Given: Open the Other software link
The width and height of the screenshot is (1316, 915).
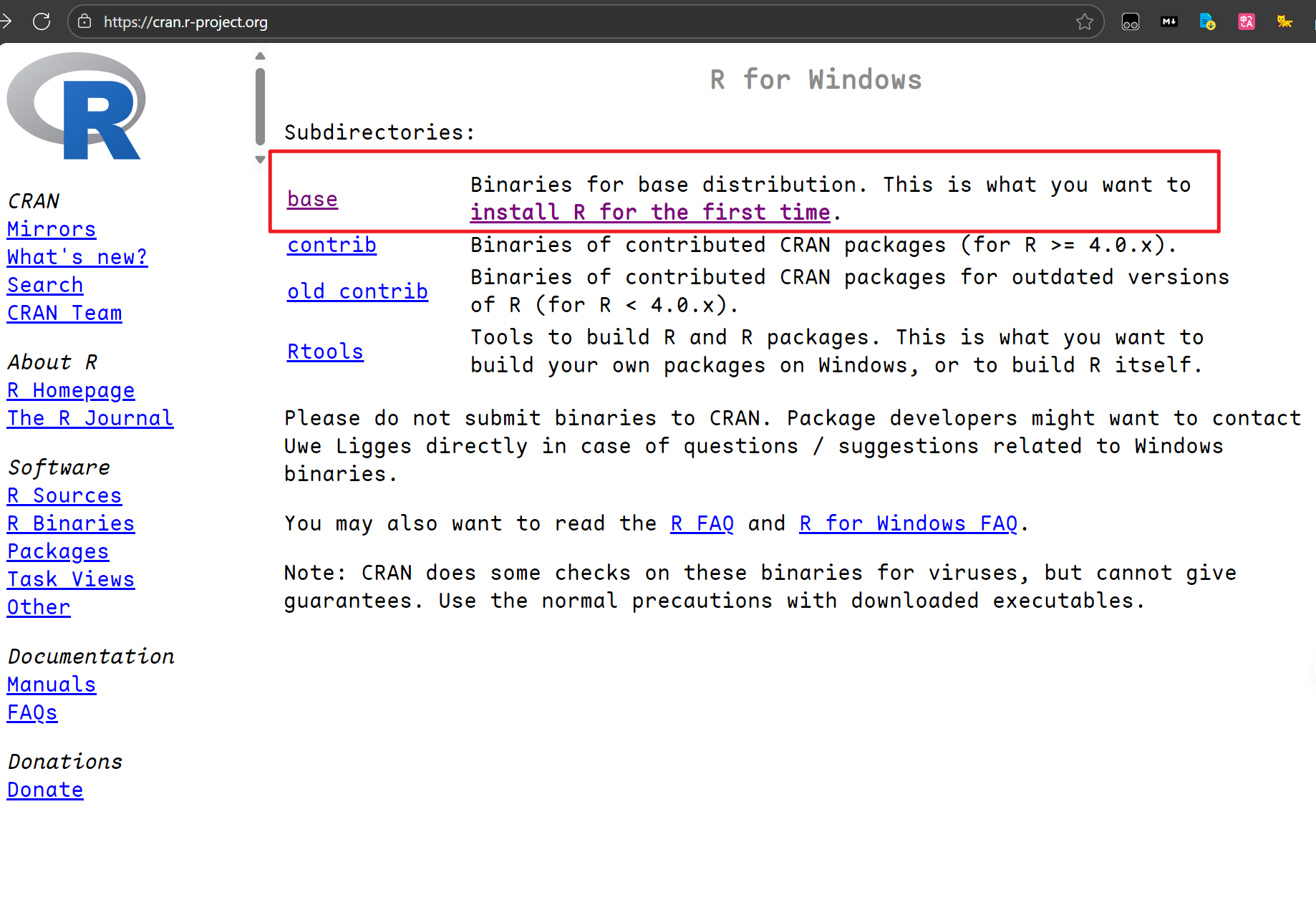Looking at the screenshot, I should [39, 607].
